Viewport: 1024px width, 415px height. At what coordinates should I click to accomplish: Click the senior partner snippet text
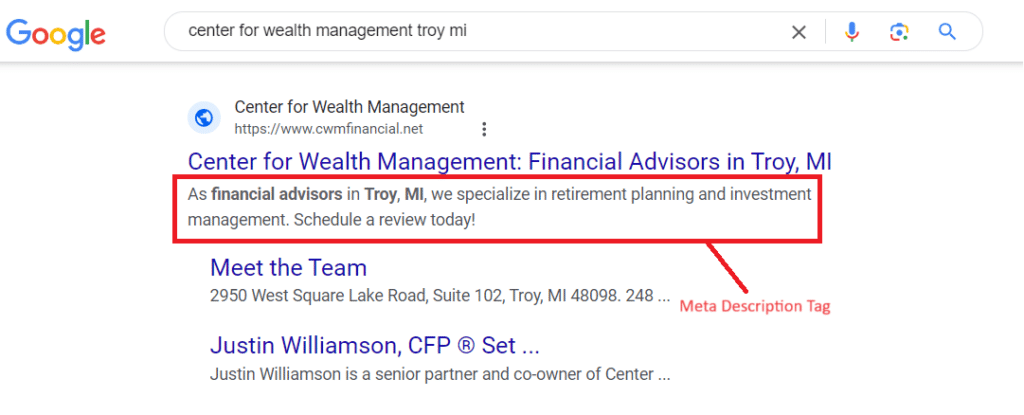(x=440, y=375)
